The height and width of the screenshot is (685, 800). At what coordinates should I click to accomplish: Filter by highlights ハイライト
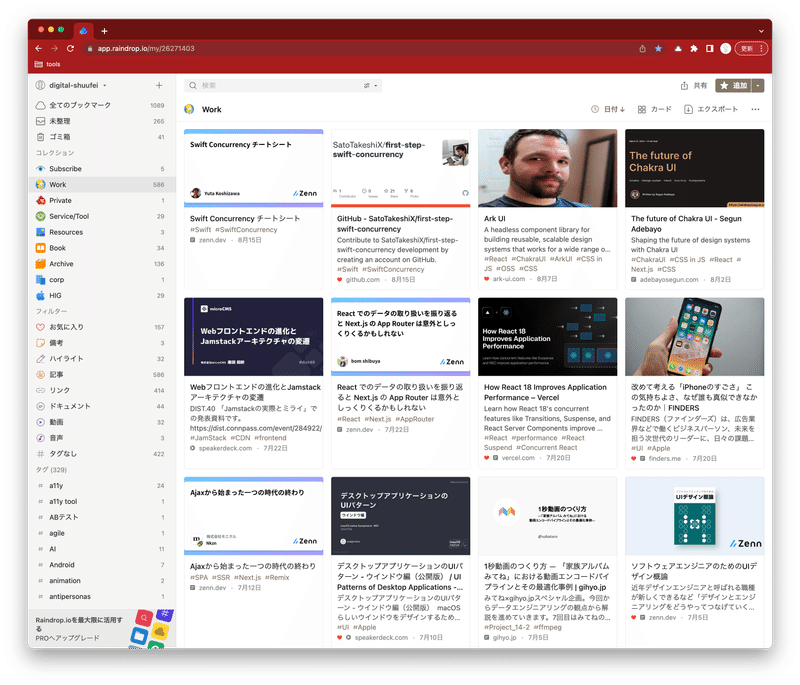pos(102,359)
